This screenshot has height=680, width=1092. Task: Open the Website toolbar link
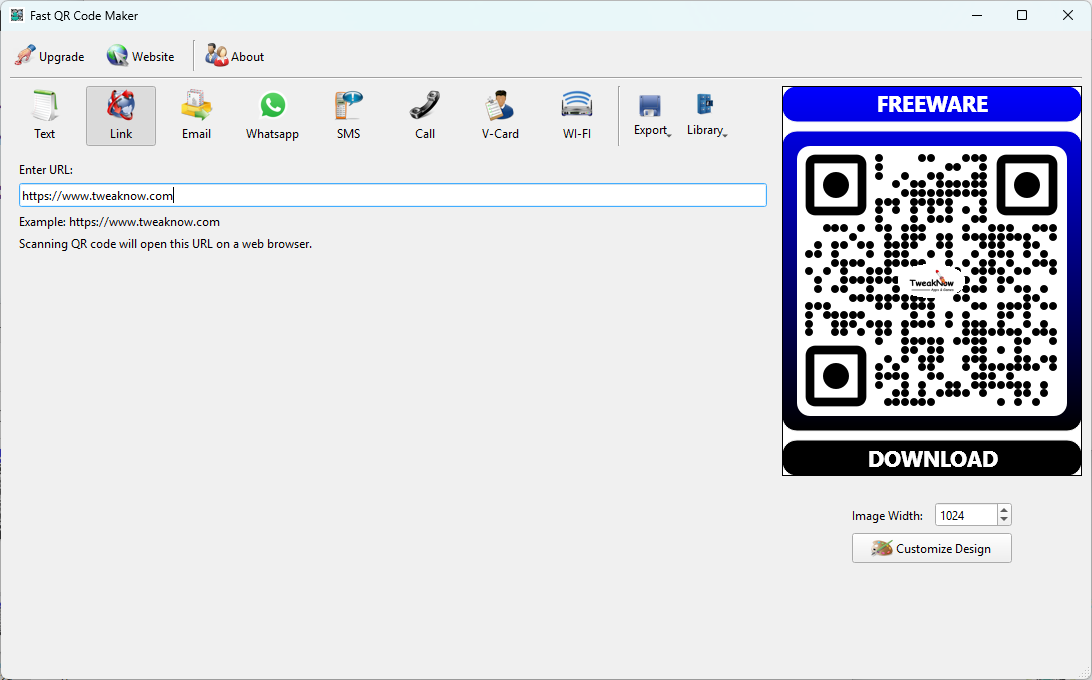tap(141, 56)
